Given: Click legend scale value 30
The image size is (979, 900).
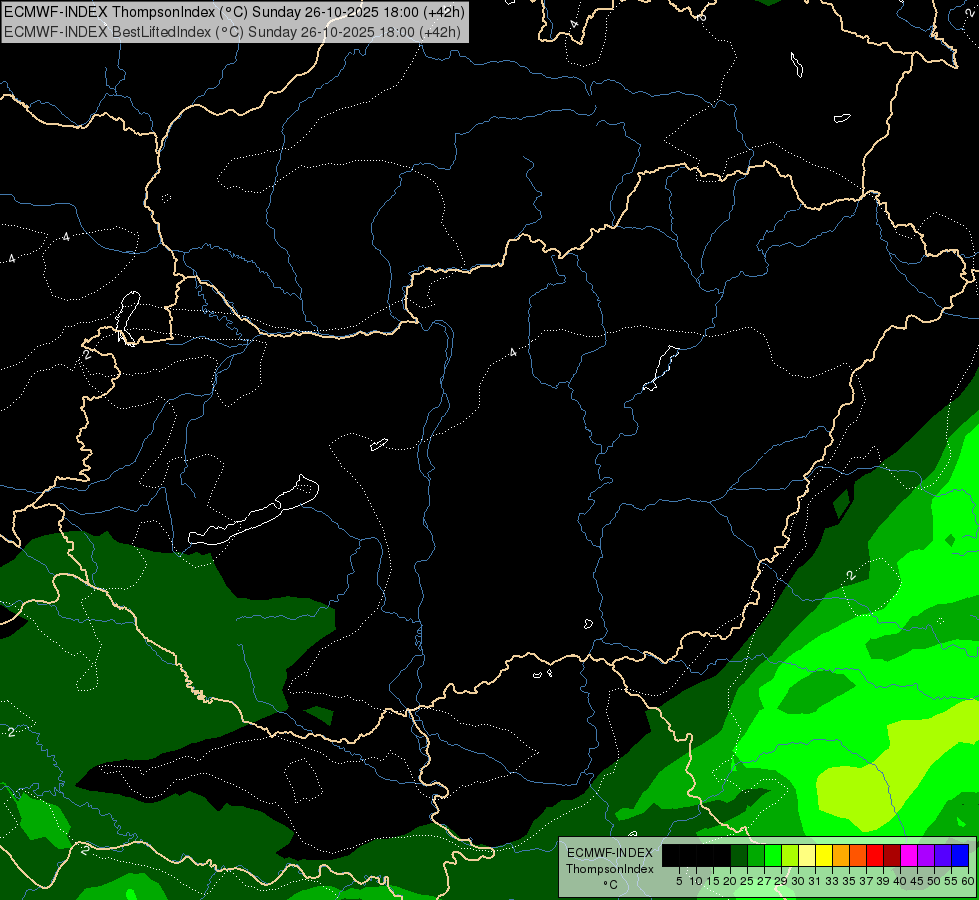Looking at the screenshot, I should coord(798,881).
